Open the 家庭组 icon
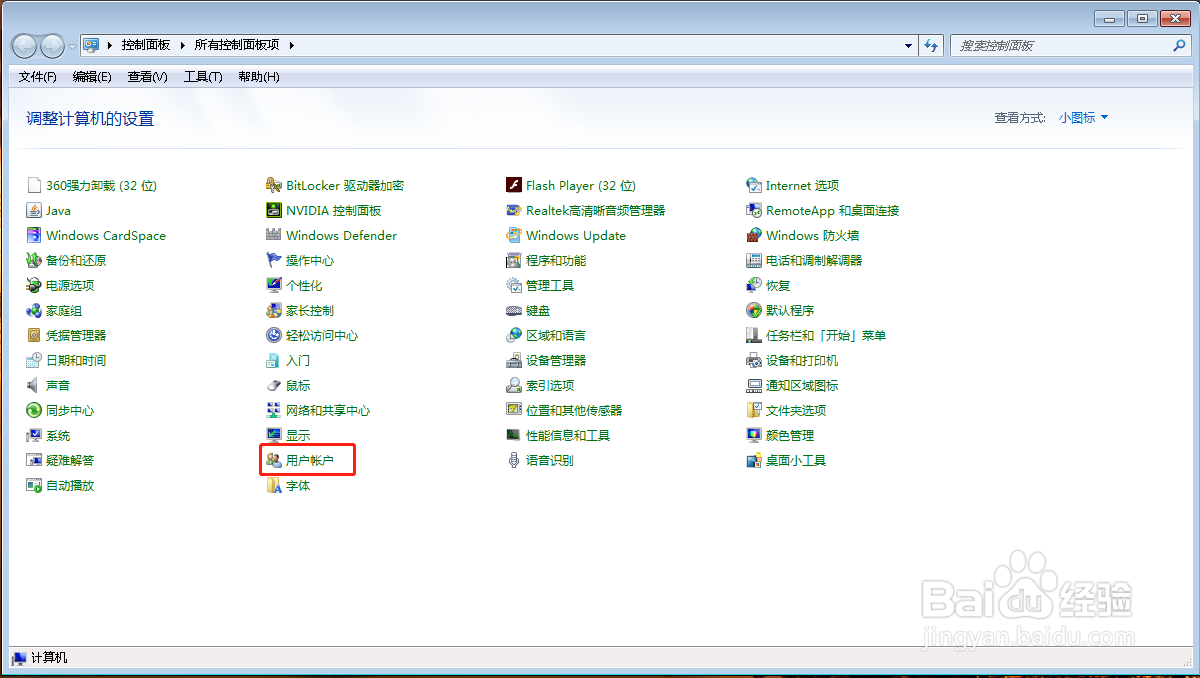 tap(34, 310)
